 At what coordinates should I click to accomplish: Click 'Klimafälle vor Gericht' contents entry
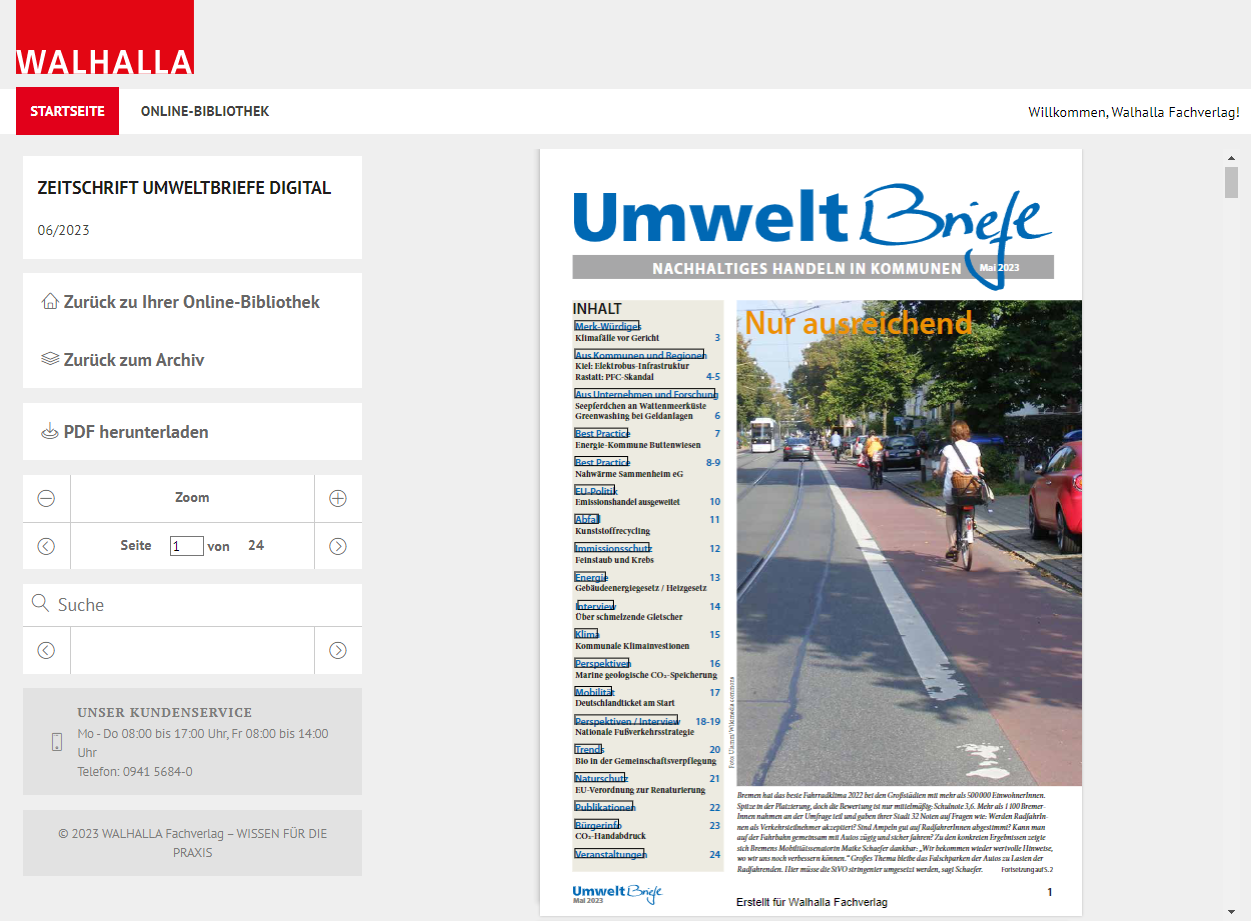[617, 338]
